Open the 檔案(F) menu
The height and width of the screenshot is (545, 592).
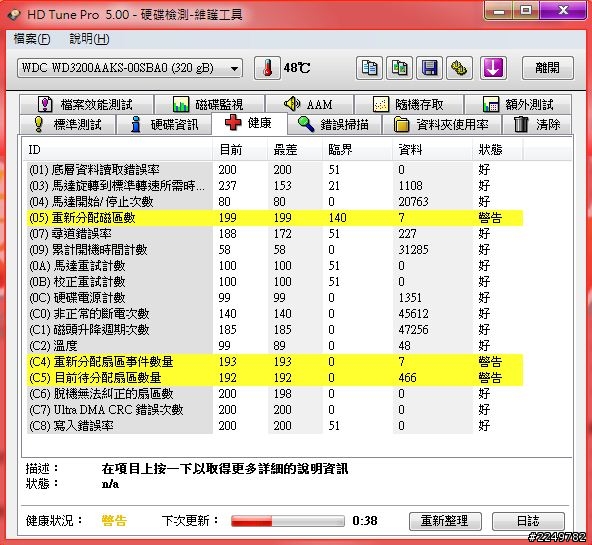click(x=32, y=39)
